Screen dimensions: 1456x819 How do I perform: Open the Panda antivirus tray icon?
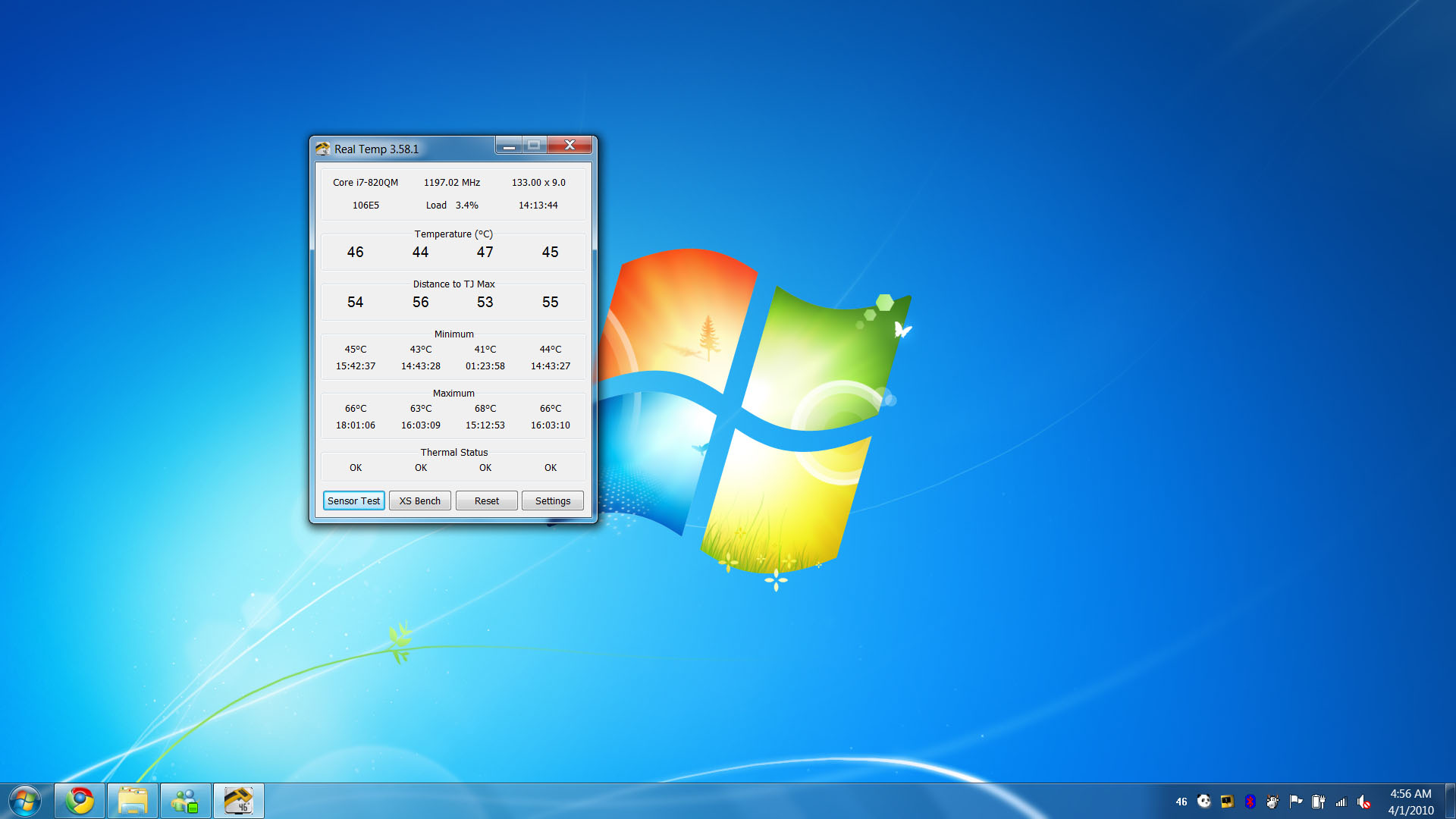[1204, 802]
